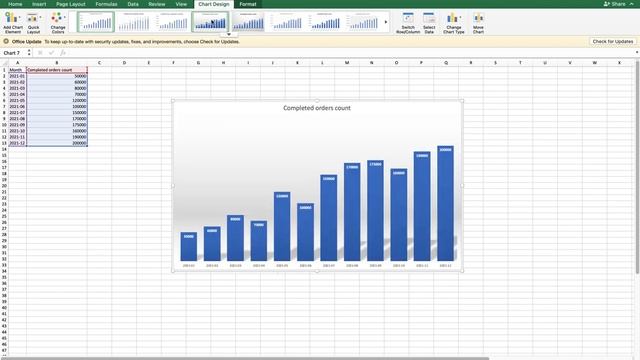The height and width of the screenshot is (360, 640).
Task: Click the shortest bar for 2021-01
Action: tap(189, 247)
